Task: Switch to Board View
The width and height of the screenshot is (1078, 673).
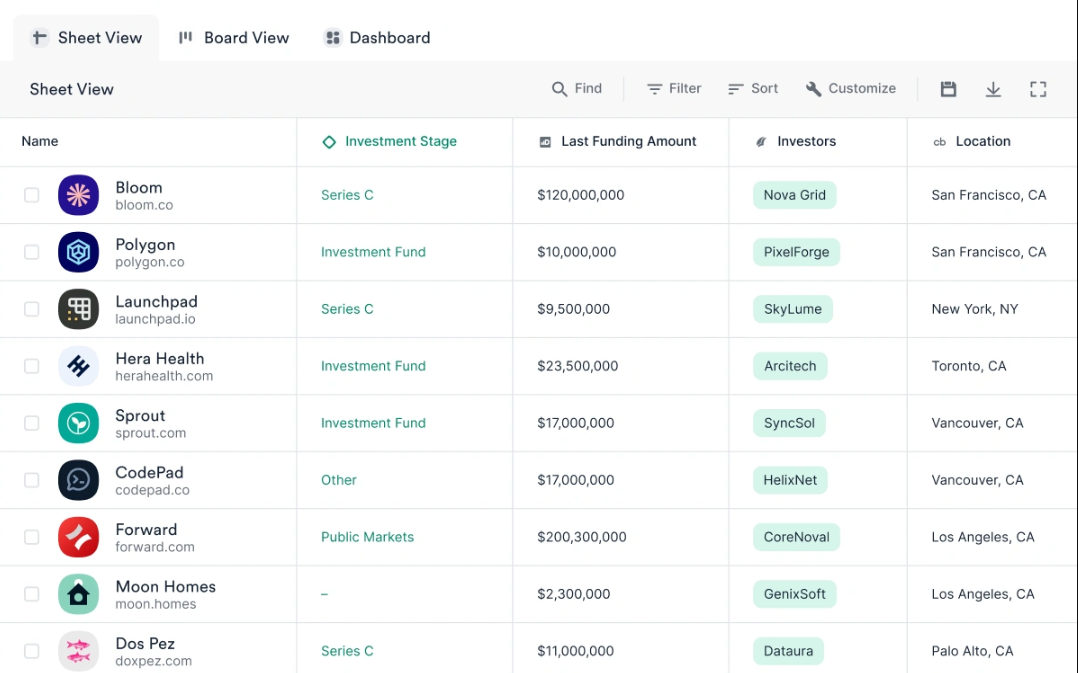Action: coord(233,37)
